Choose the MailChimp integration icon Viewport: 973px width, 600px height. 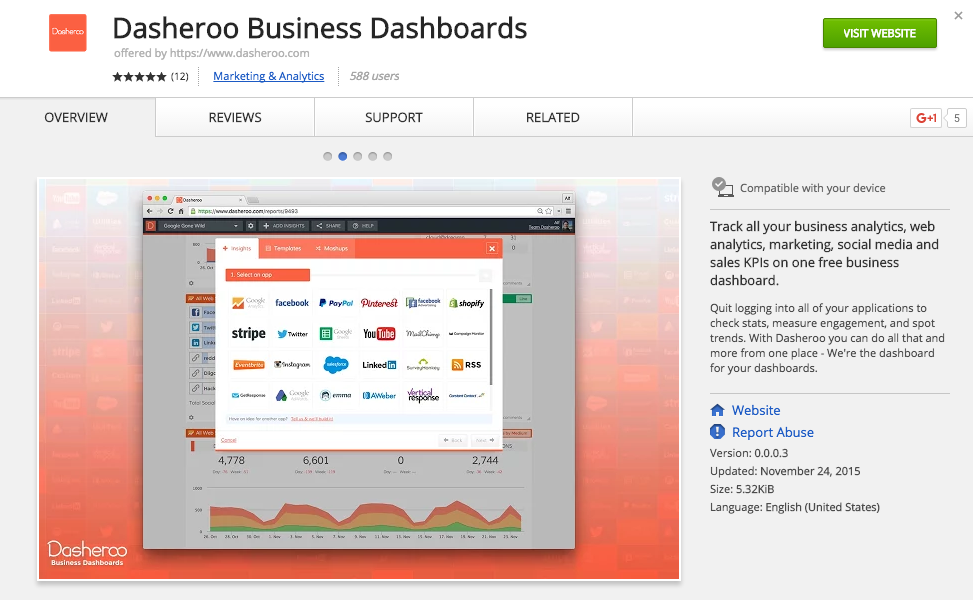[x=422, y=333]
